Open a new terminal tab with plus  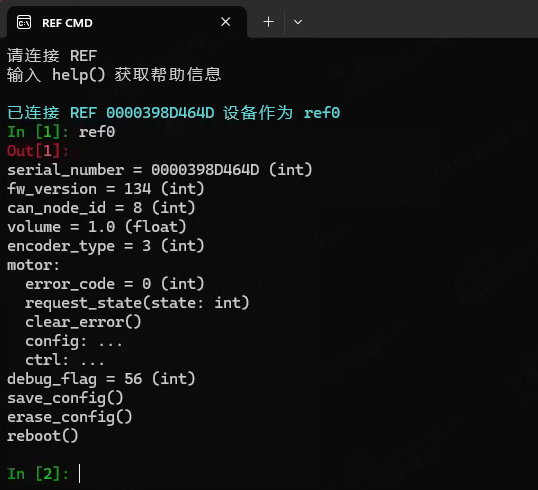268,22
